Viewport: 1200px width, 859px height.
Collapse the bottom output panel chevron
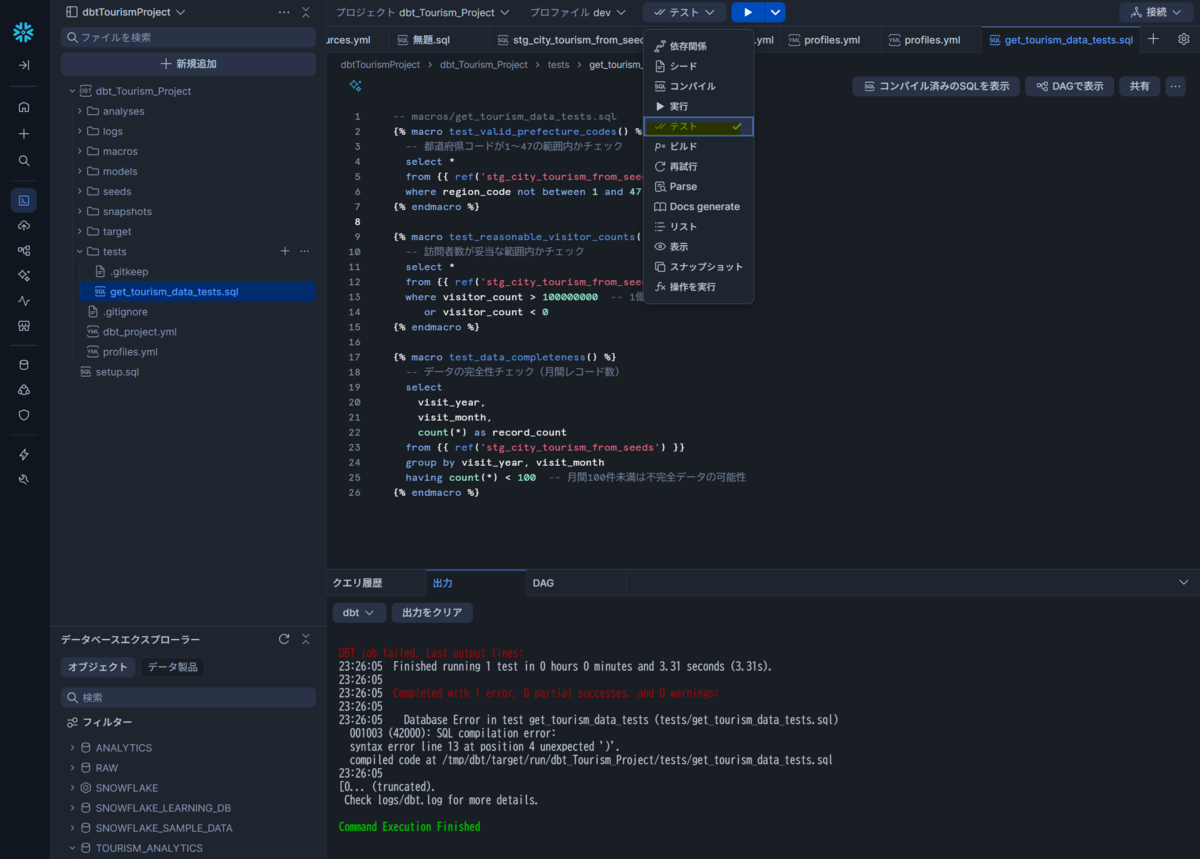click(1184, 582)
